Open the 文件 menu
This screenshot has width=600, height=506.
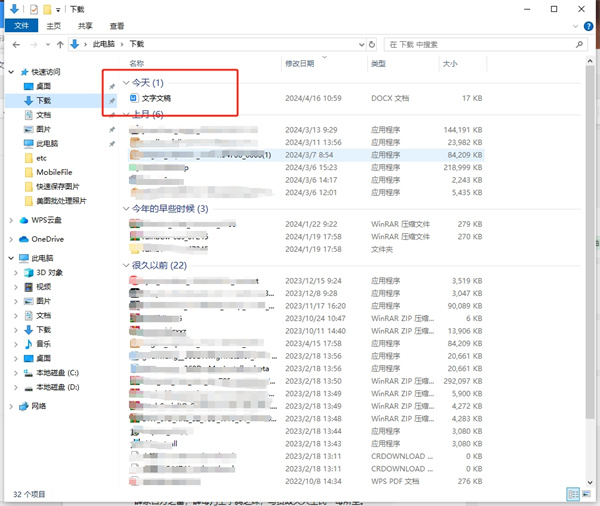coord(20,25)
